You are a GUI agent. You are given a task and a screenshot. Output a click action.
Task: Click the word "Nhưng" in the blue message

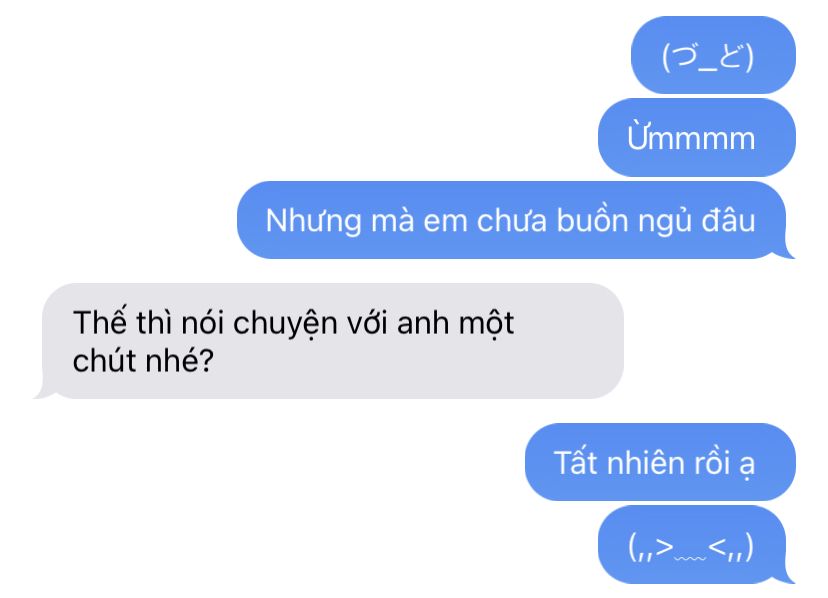[x=313, y=221]
